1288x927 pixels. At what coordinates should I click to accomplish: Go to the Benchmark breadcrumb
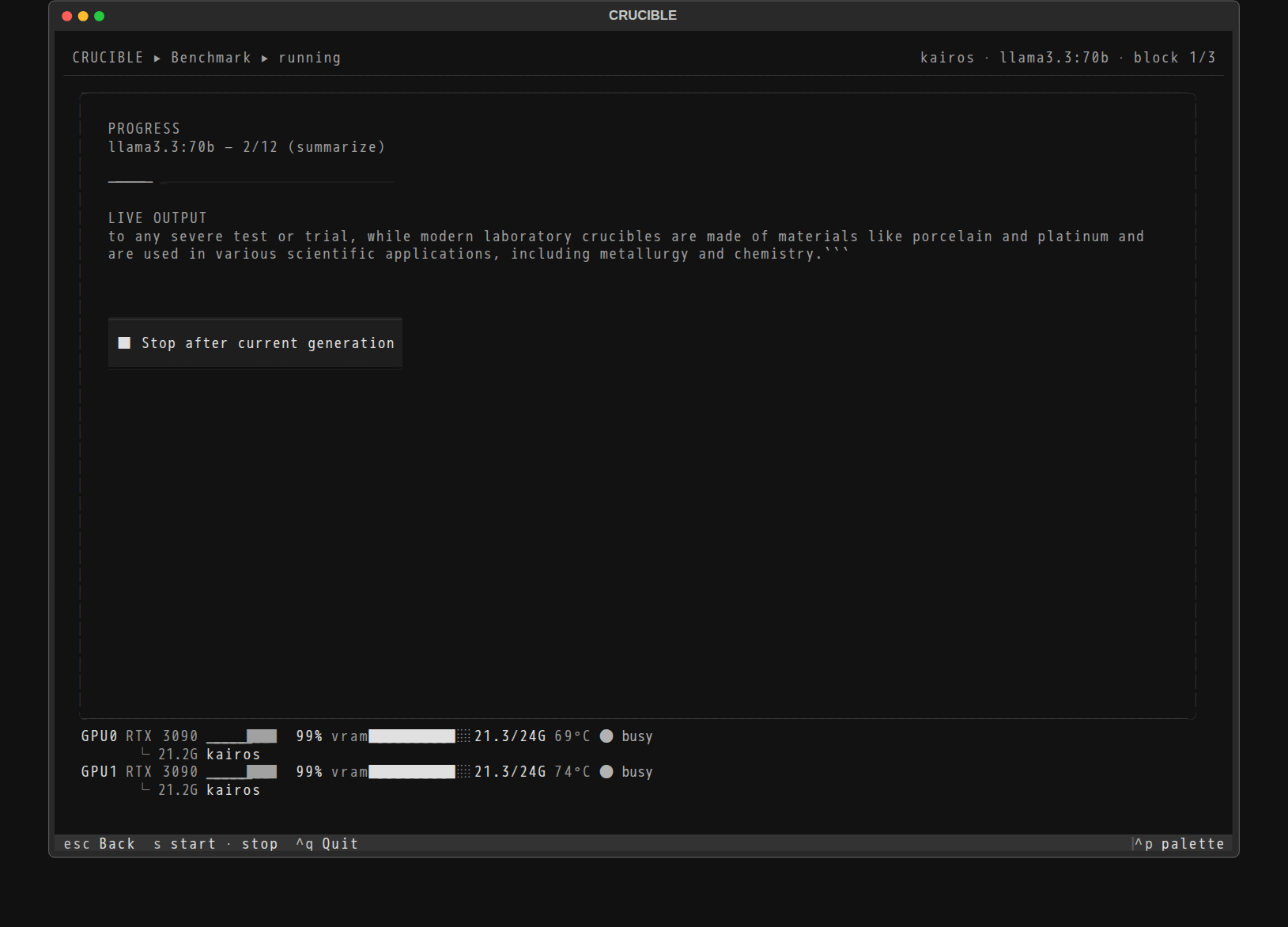(211, 58)
